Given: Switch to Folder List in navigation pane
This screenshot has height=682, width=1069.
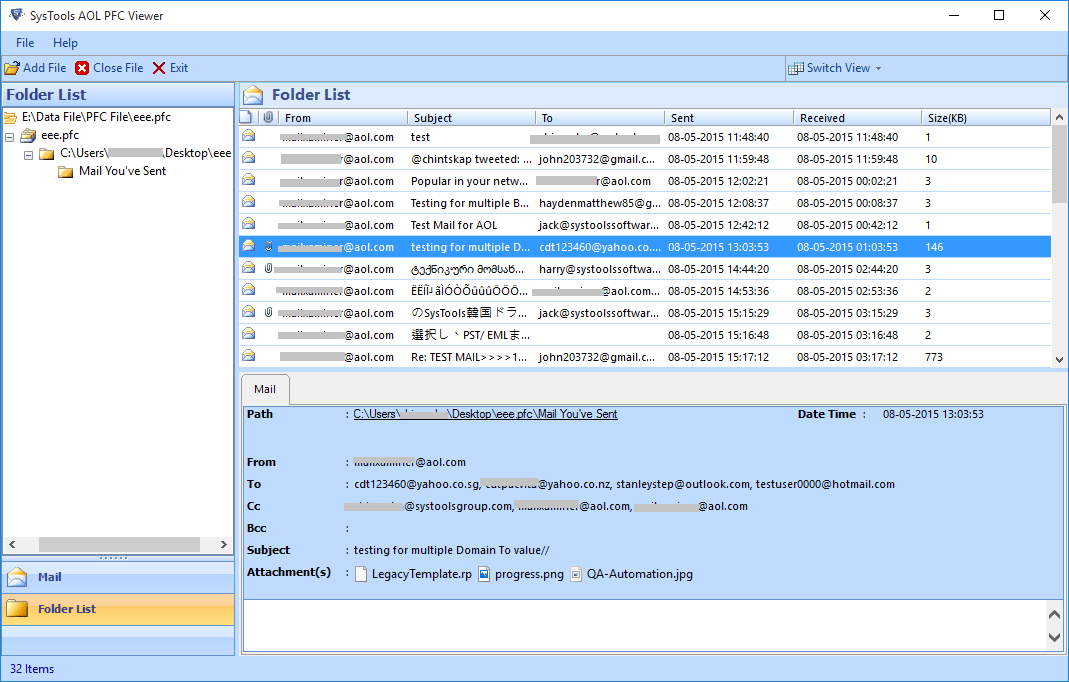Looking at the screenshot, I should click(x=118, y=609).
